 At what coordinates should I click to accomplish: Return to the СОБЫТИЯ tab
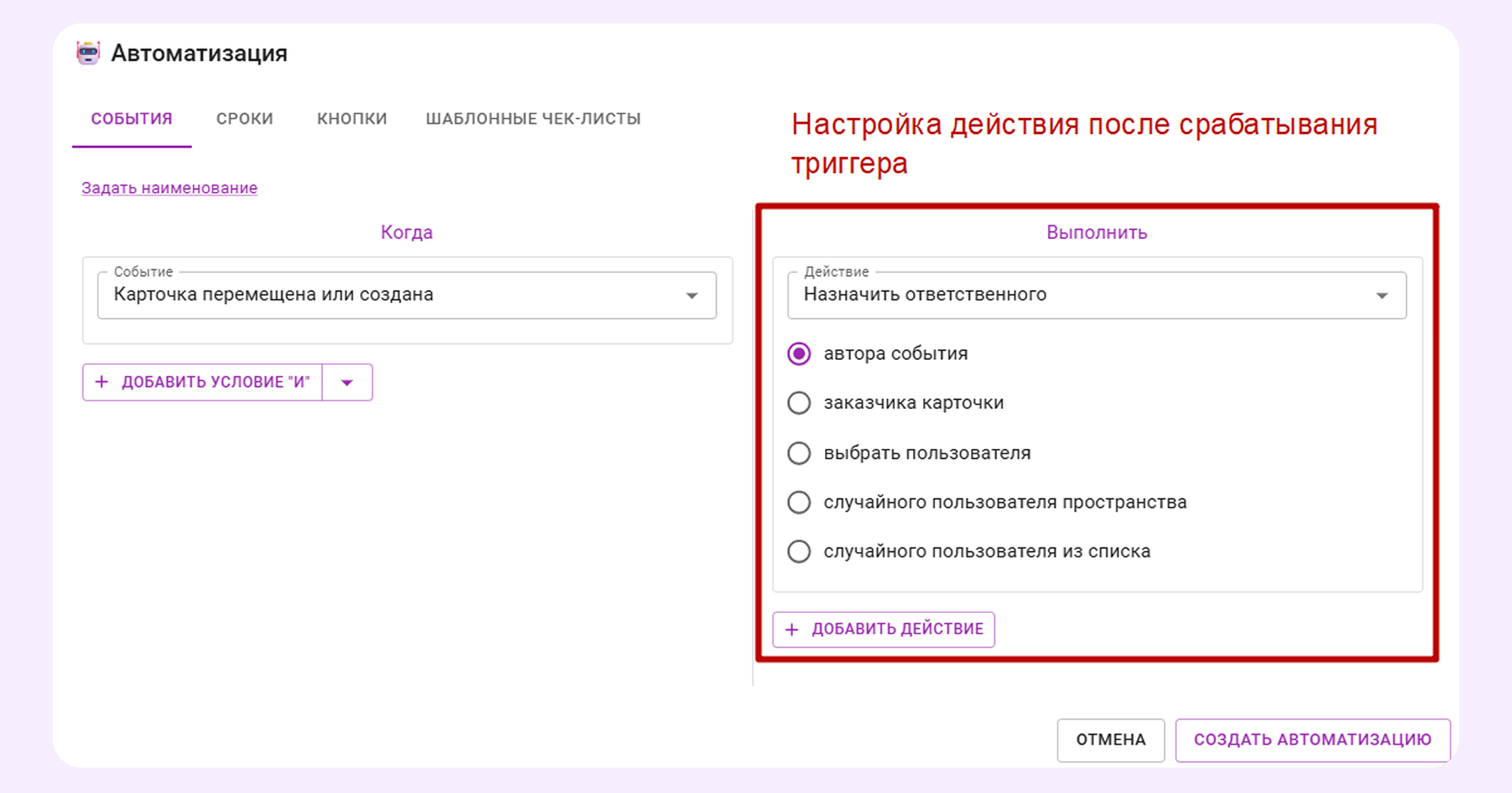132,118
